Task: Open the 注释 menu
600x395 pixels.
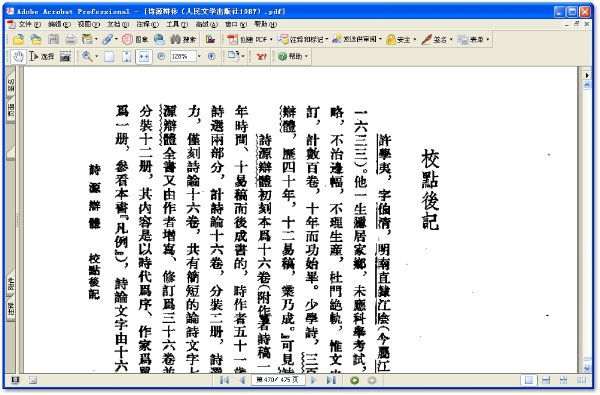Action: (x=148, y=24)
